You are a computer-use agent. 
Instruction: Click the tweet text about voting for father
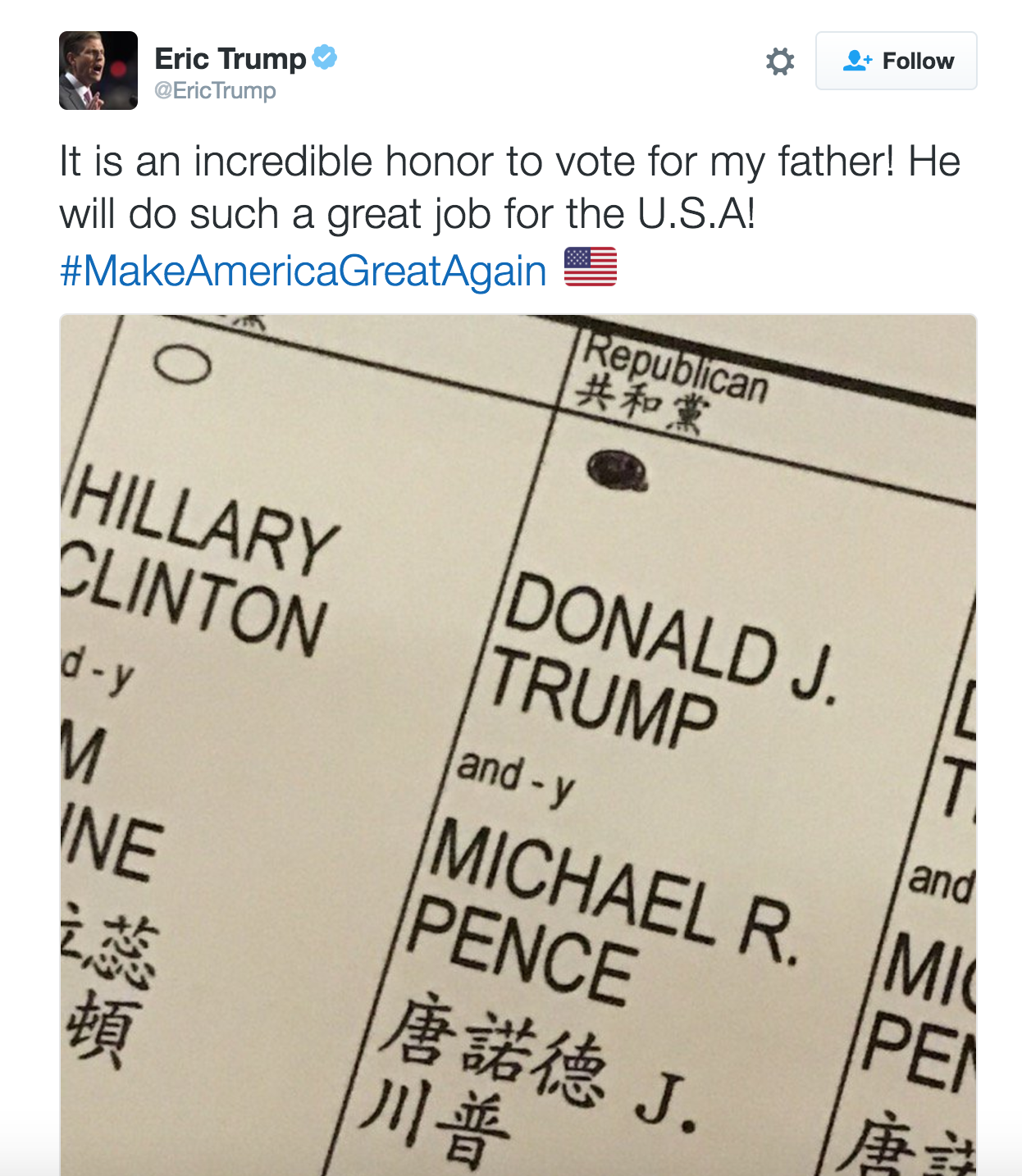(509, 187)
